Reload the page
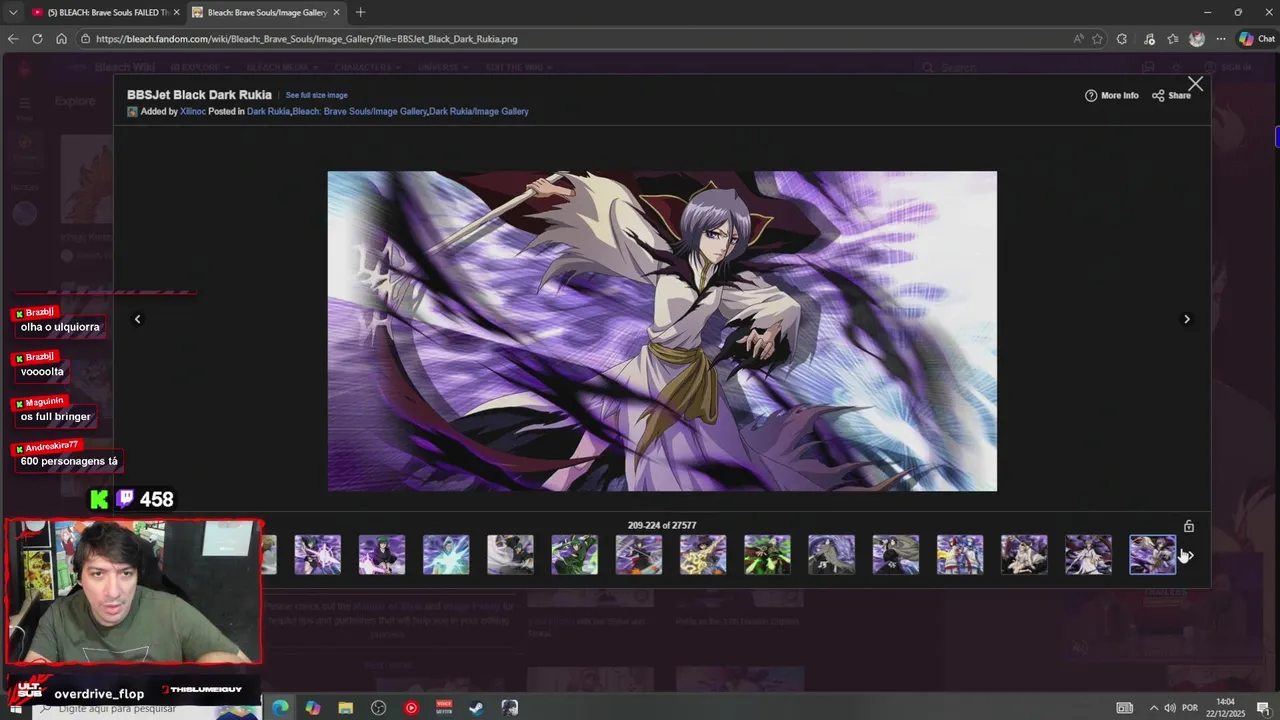Image resolution: width=1280 pixels, height=720 pixels. [37, 39]
